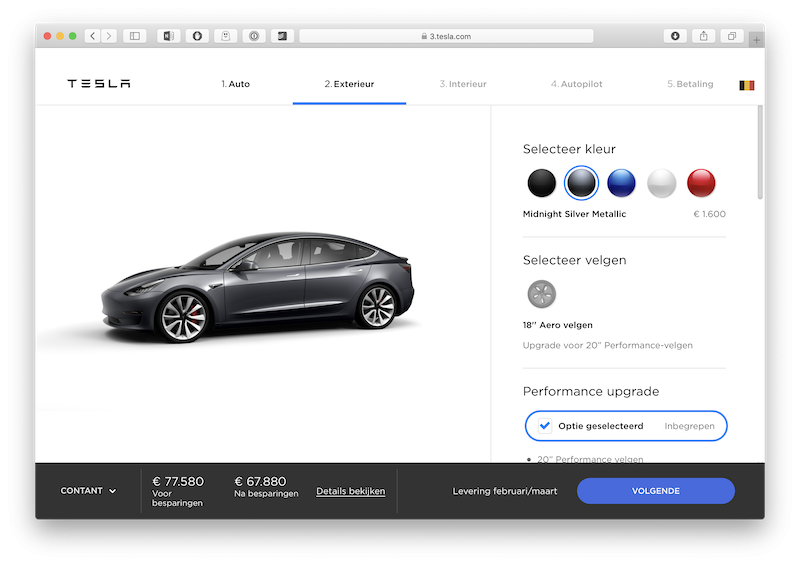This screenshot has height=566, width=800.
Task: Choose the red multi-coat paint color
Action: pos(701,183)
